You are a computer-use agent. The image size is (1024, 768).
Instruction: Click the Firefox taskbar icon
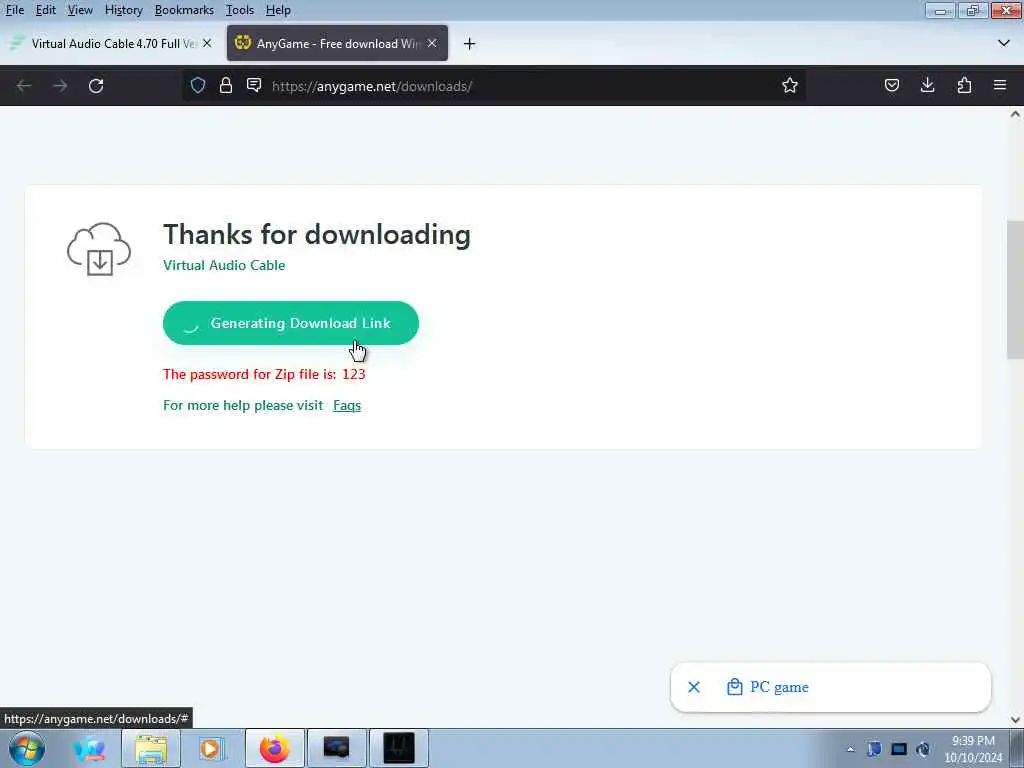coord(274,748)
